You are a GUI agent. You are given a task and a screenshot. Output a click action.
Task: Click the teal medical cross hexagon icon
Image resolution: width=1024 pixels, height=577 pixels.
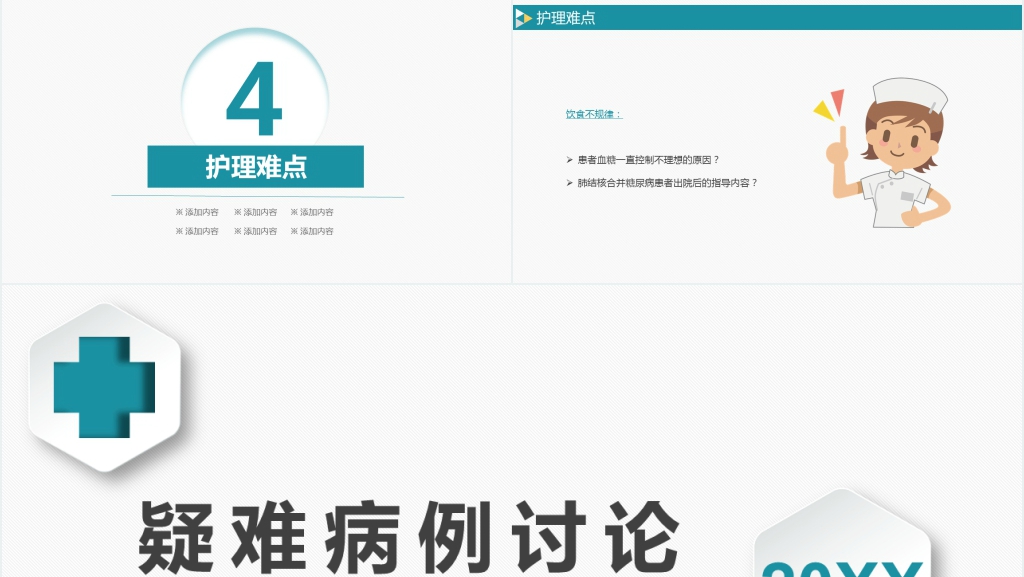[104, 387]
